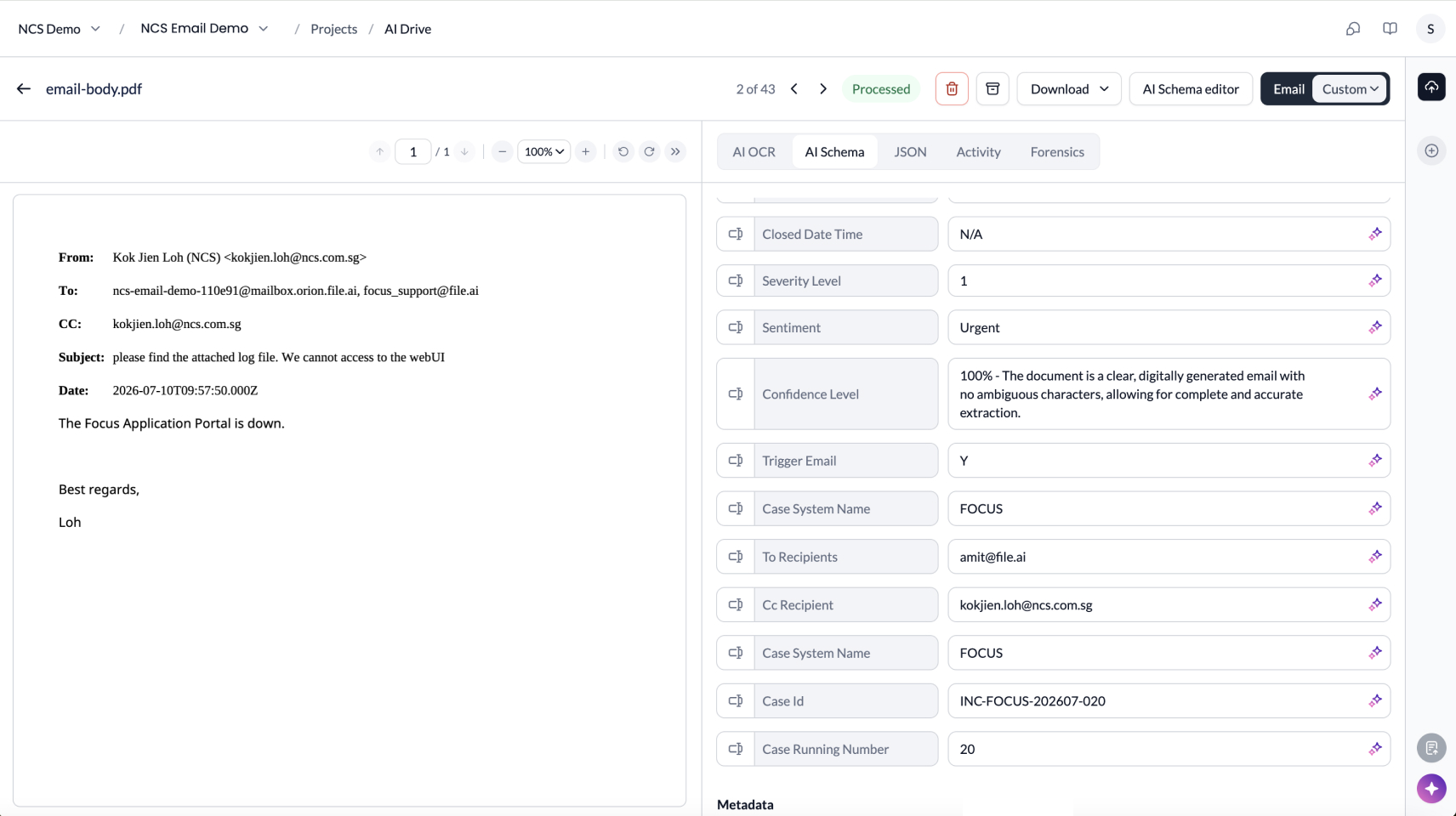Click the locate icon beside To Recipients
Screen dimensions: 1456x816
(736, 557)
